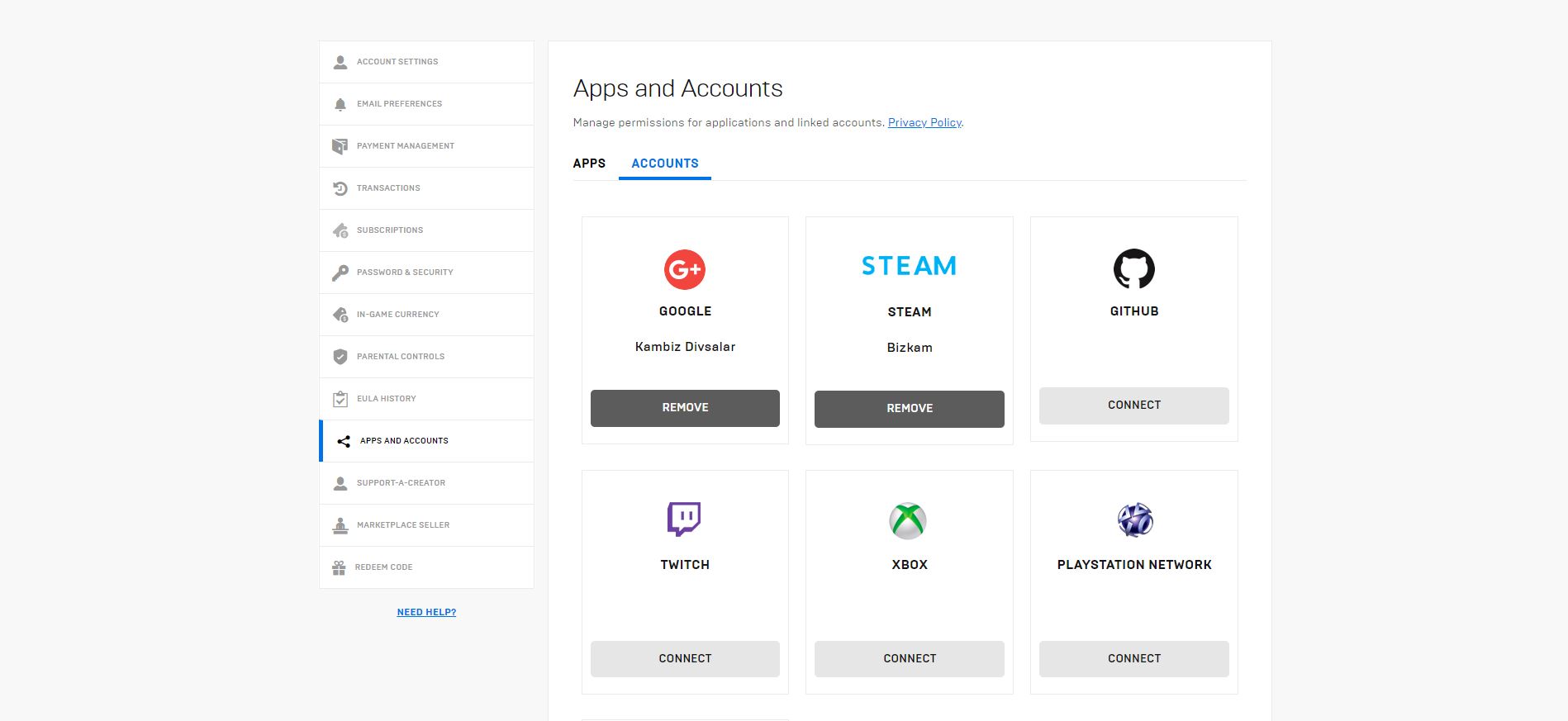The image size is (1568, 721).
Task: Click the Email Preferences bell icon
Action: 340,104
